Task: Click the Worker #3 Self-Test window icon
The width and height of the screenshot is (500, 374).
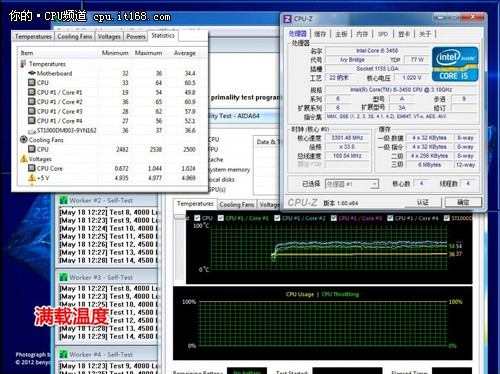Action: 63,277
